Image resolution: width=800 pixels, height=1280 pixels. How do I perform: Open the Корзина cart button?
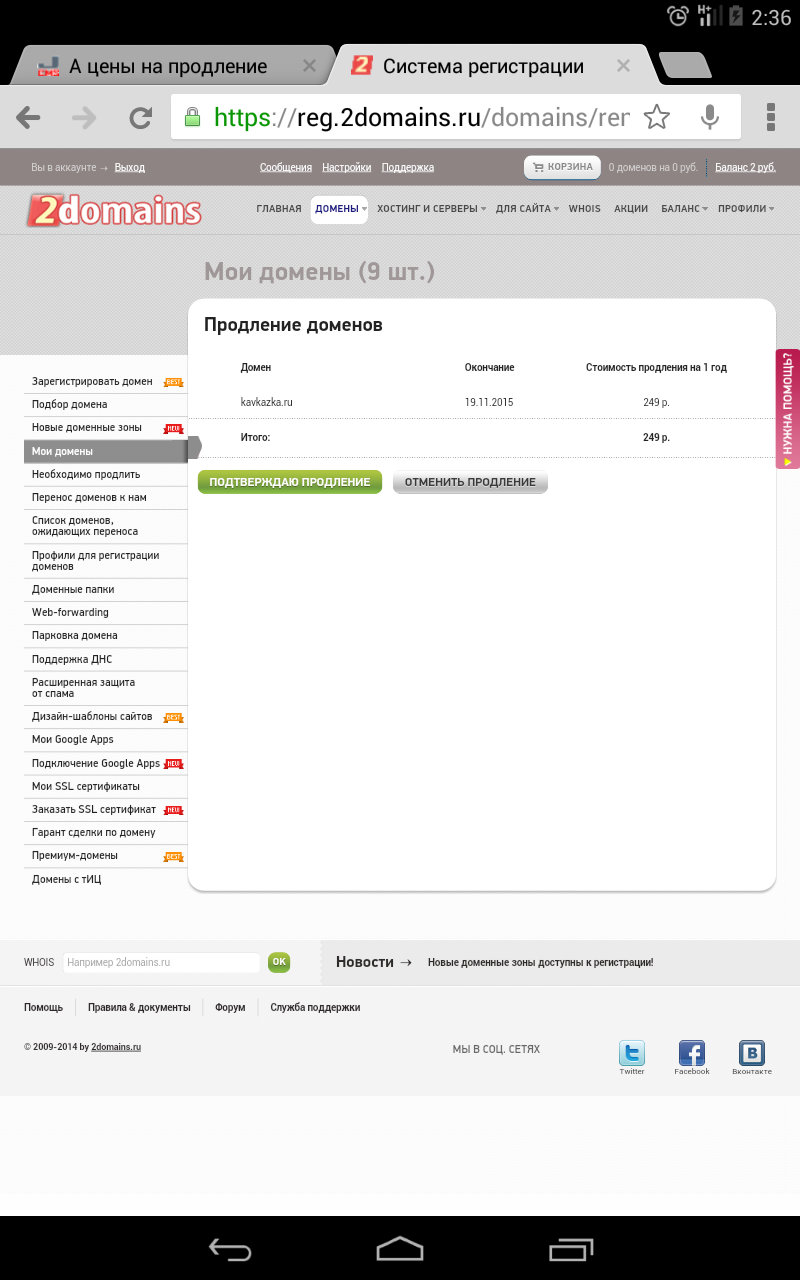(561, 167)
